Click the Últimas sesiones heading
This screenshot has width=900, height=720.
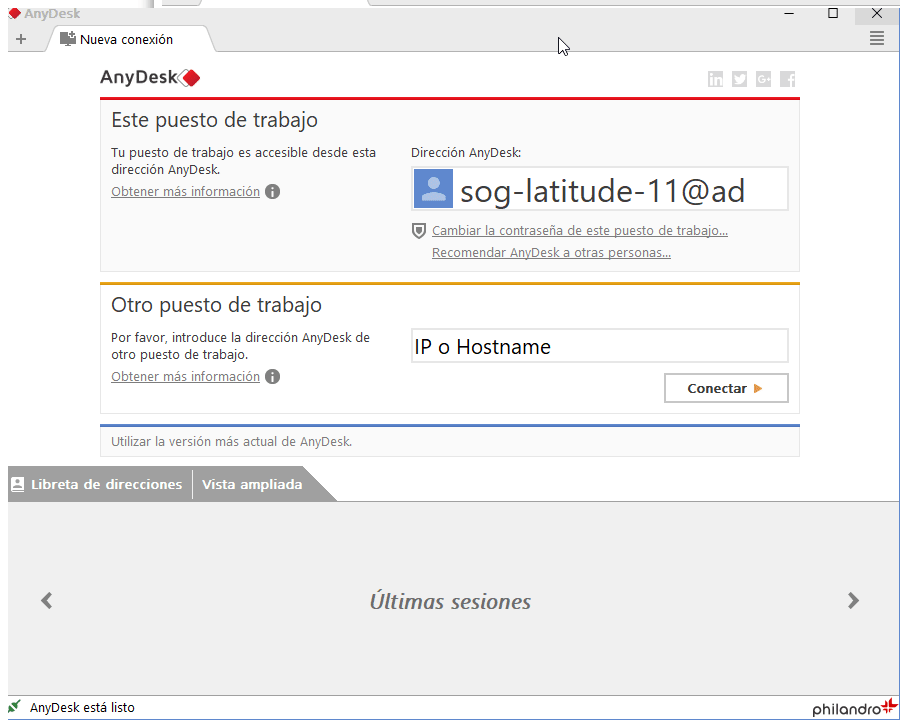[450, 601]
